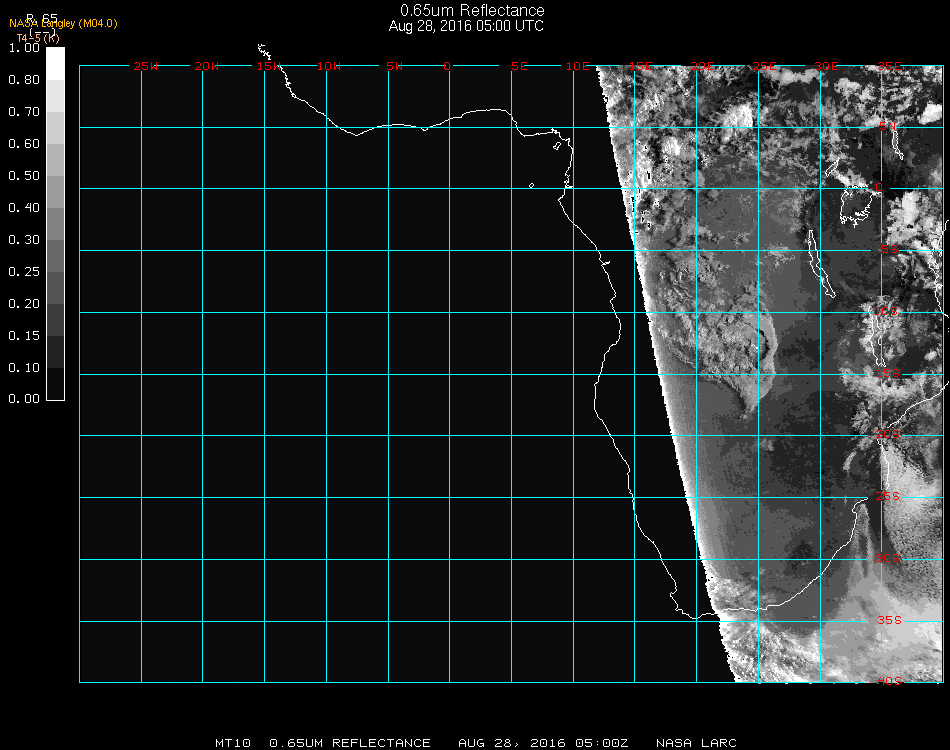The height and width of the screenshot is (750, 950).
Task: Select the 25S latitude label
Action: point(889,496)
